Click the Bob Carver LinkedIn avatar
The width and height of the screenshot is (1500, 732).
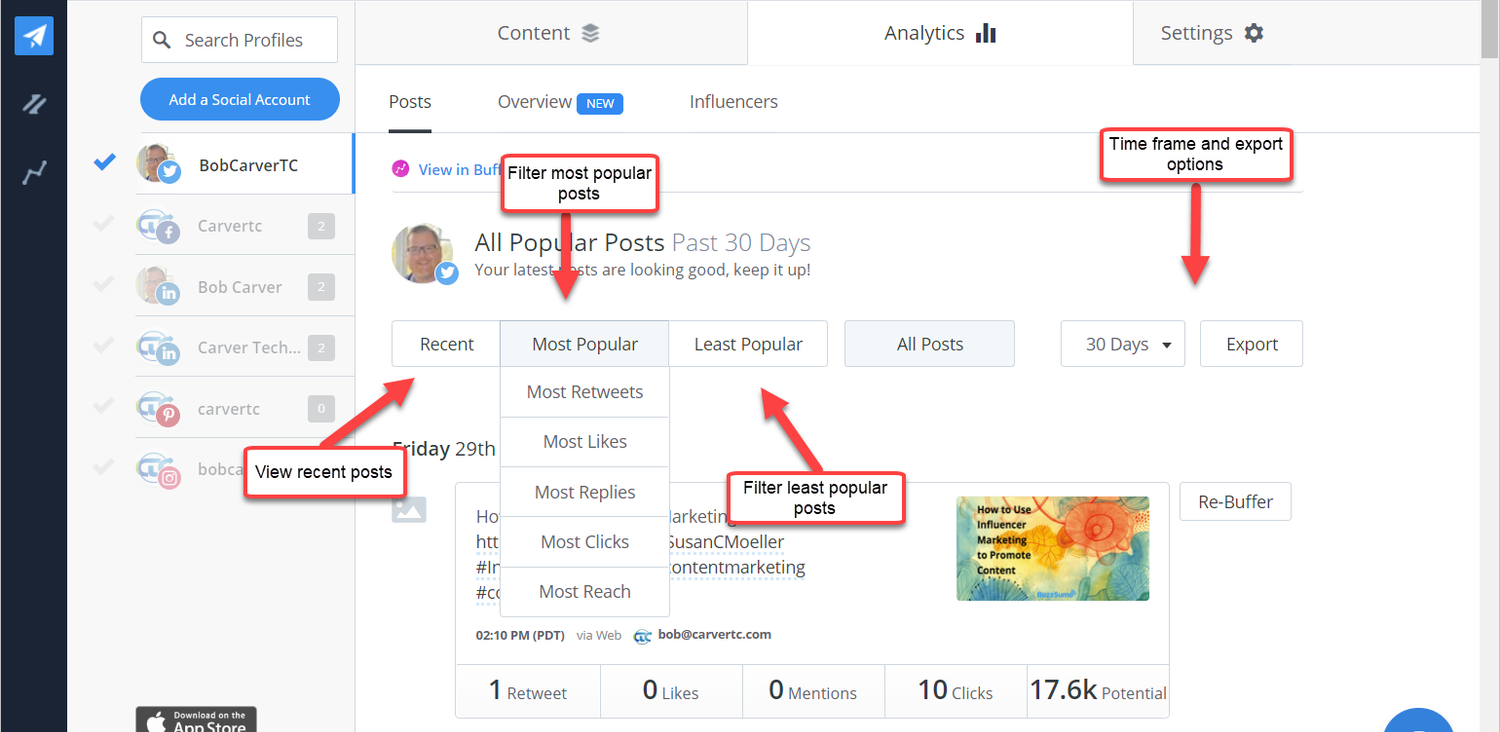[158, 286]
